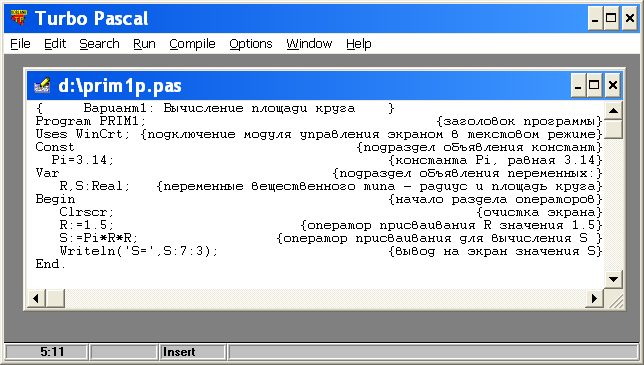Click the horizontal scrollbar thumb

(55, 298)
